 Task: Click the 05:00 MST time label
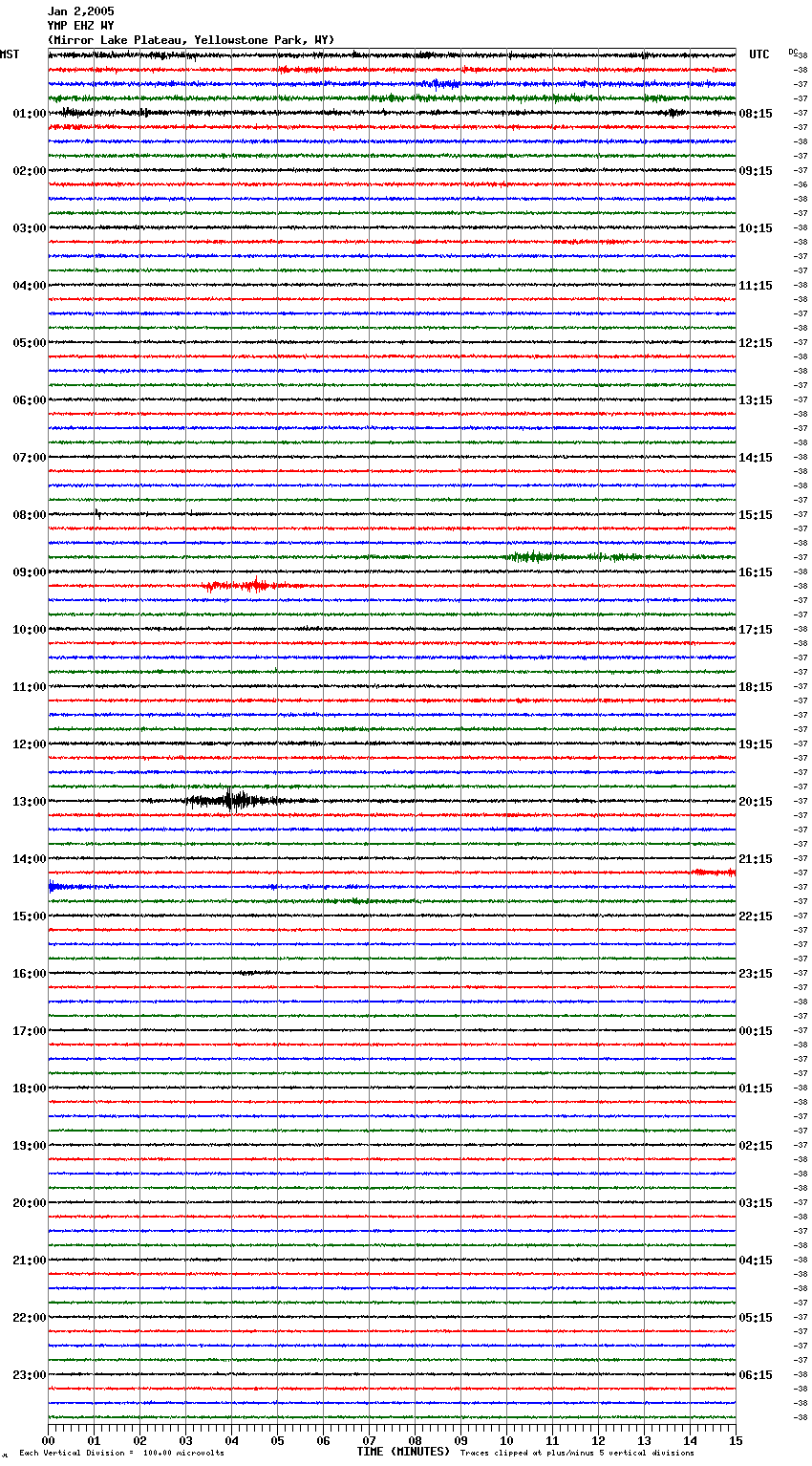point(30,343)
